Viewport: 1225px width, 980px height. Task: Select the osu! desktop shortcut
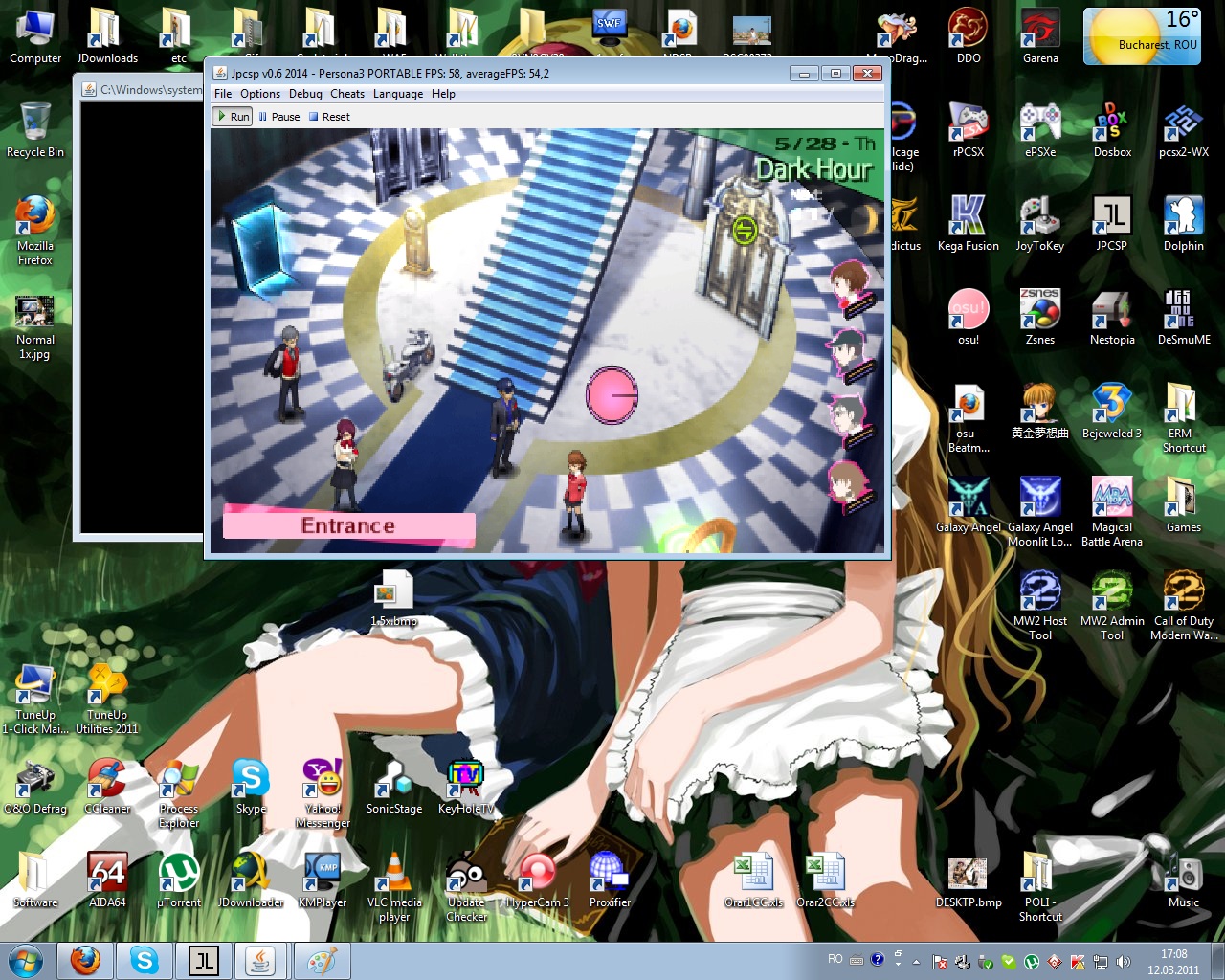click(968, 312)
